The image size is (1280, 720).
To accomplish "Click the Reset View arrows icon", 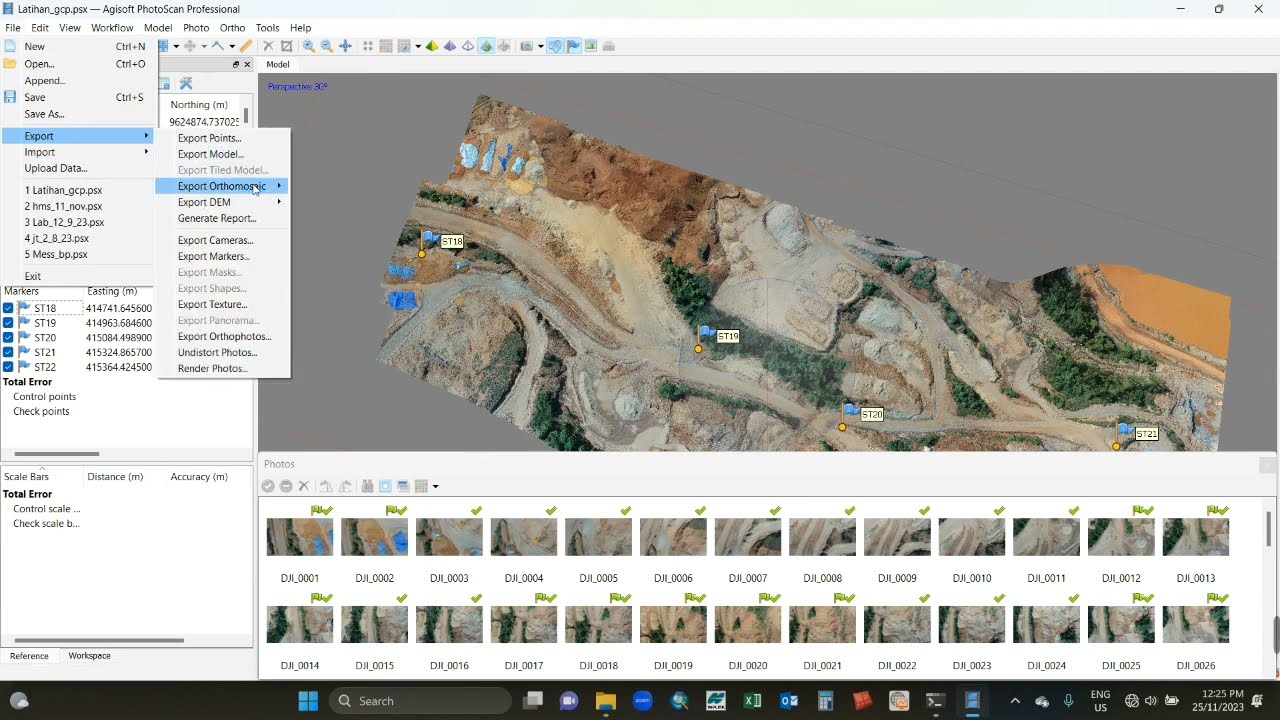I will point(345,46).
